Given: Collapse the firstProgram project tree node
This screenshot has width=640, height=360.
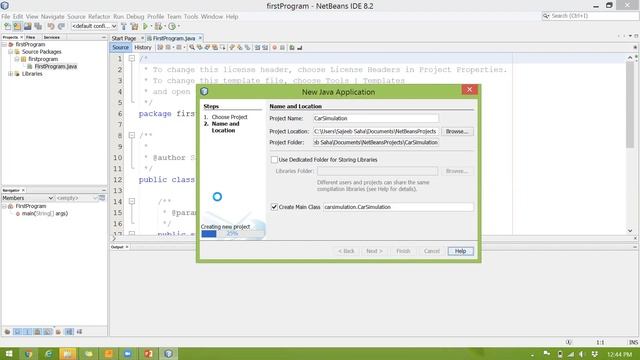Looking at the screenshot, I should (4, 44).
